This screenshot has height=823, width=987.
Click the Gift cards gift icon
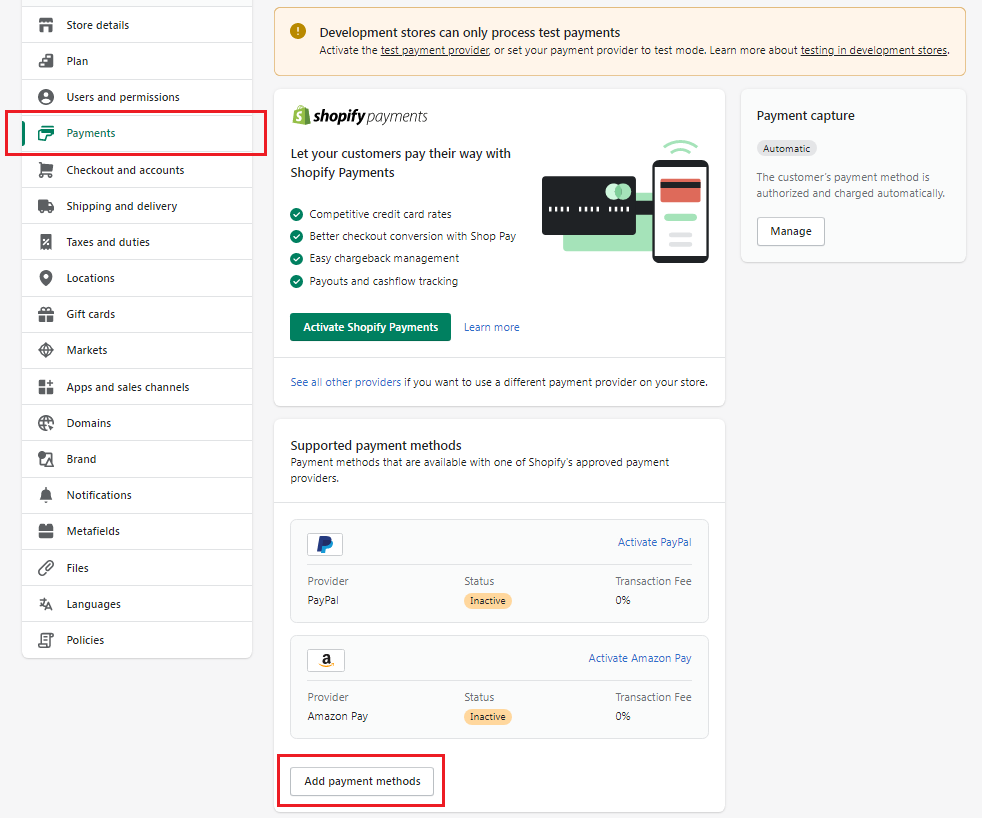tap(46, 314)
